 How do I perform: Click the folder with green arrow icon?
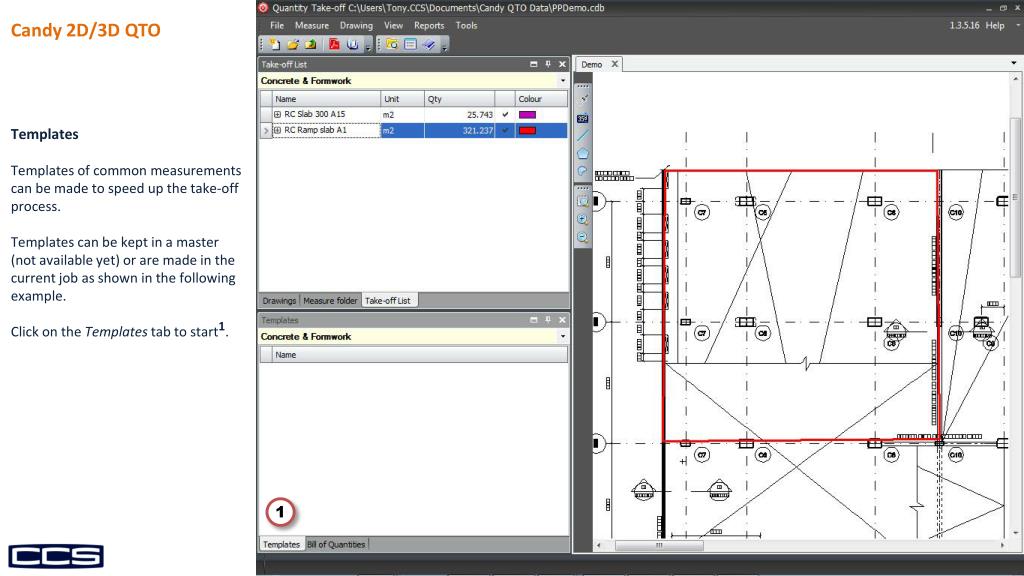(310, 44)
